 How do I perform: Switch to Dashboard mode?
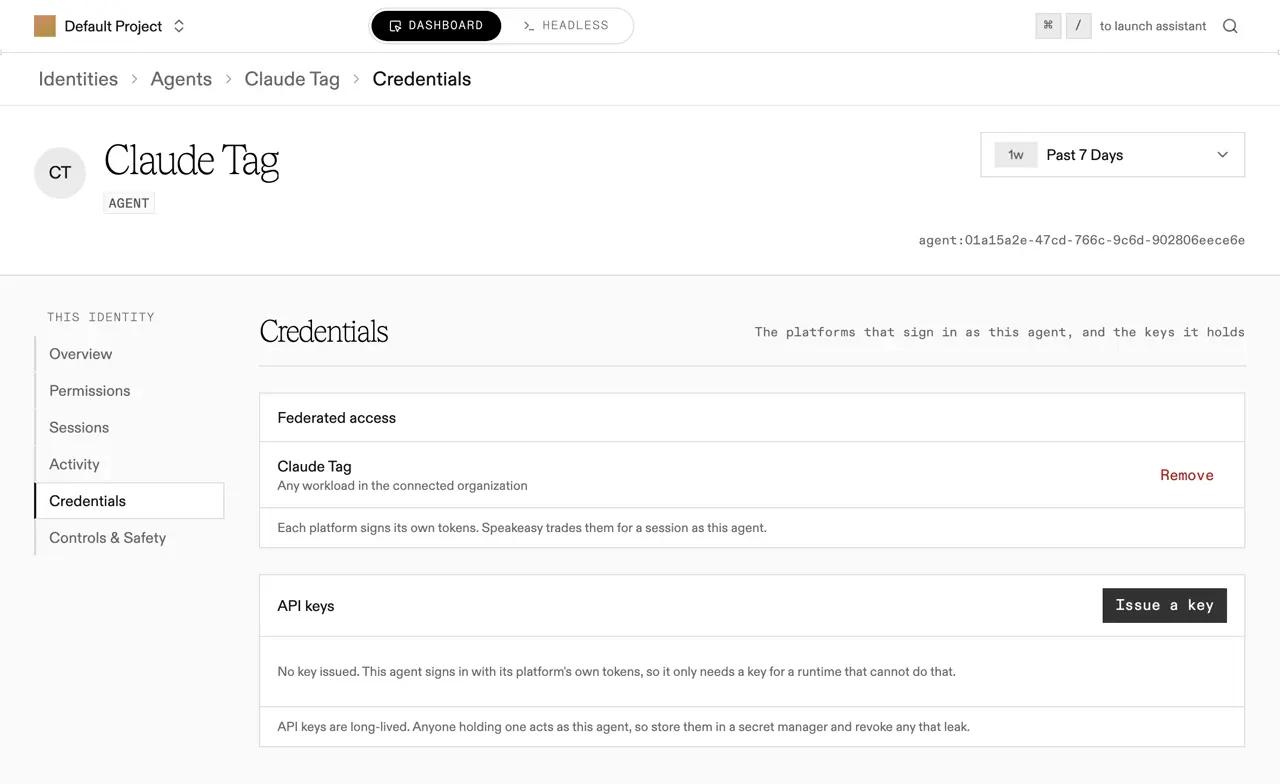pyautogui.click(x=436, y=26)
